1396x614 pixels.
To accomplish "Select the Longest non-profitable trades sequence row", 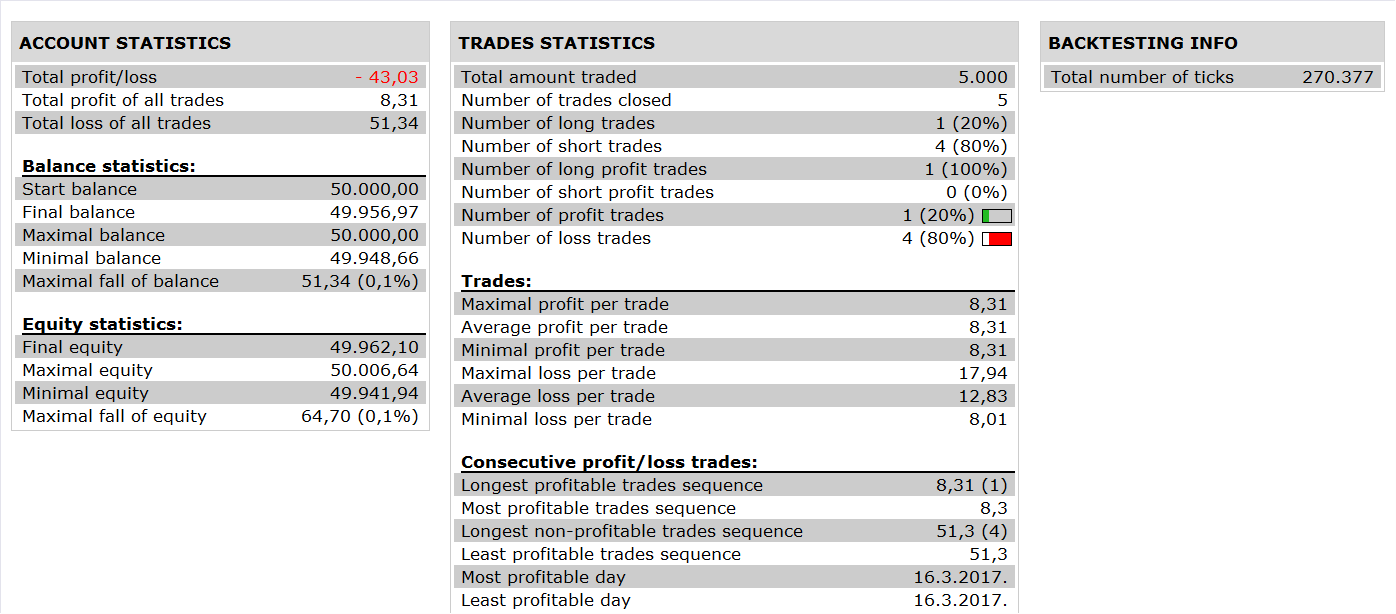I will [734, 531].
